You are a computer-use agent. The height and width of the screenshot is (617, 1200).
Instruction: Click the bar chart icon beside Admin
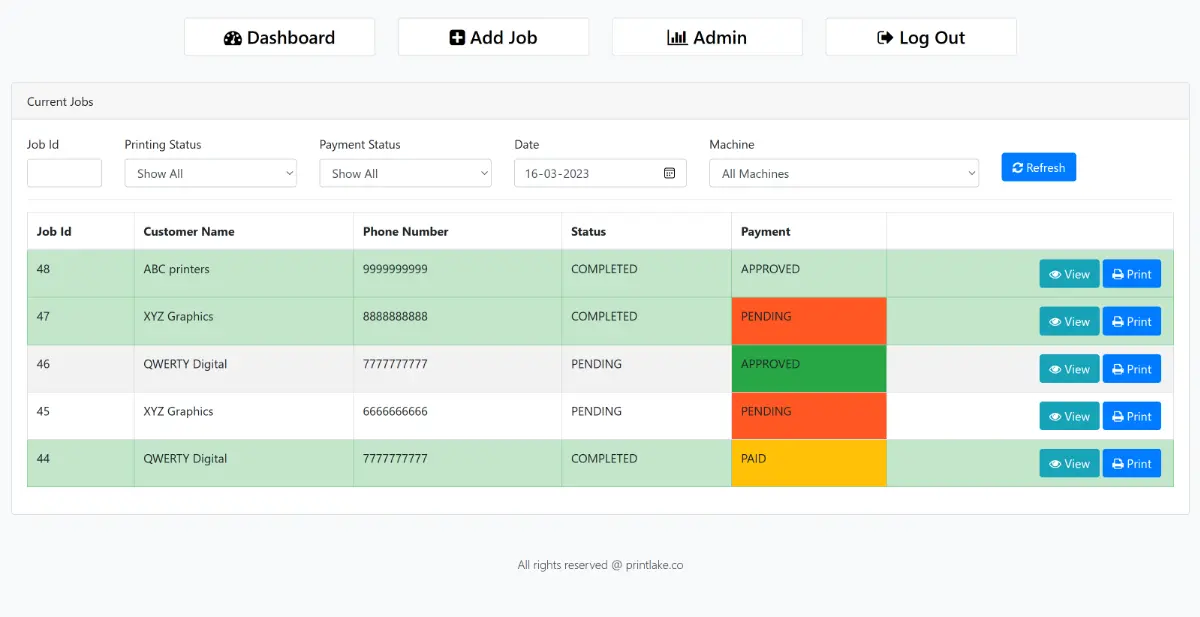click(x=676, y=37)
